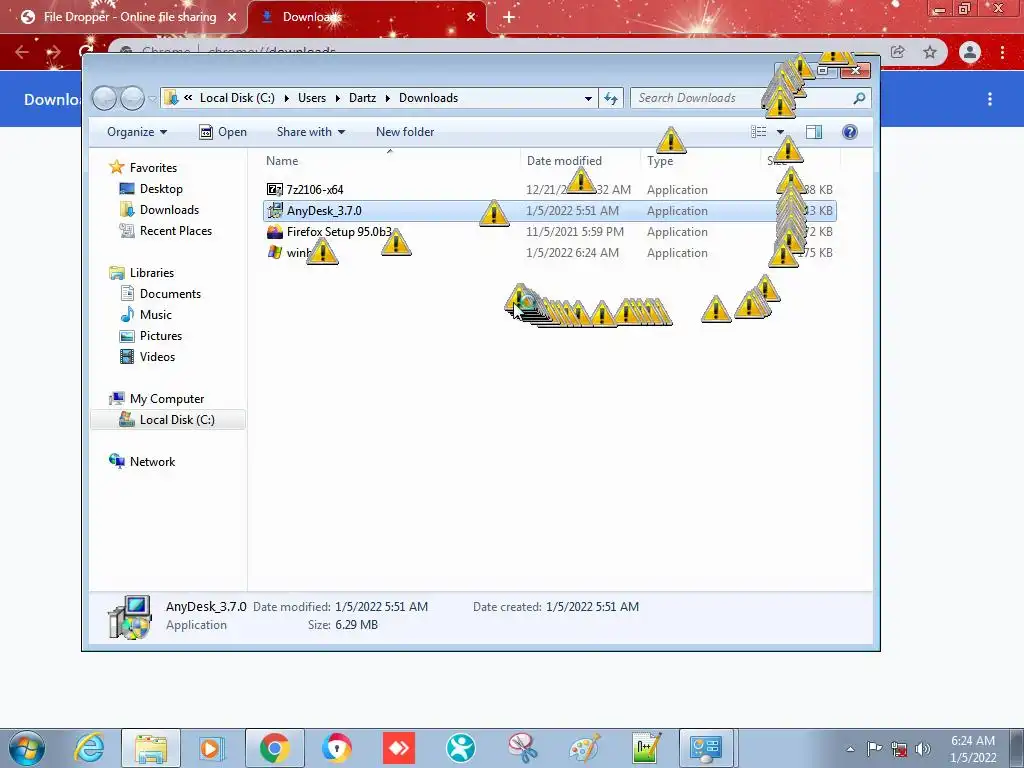Open Chrome profile avatar button
This screenshot has width=1024, height=768.
(x=970, y=52)
